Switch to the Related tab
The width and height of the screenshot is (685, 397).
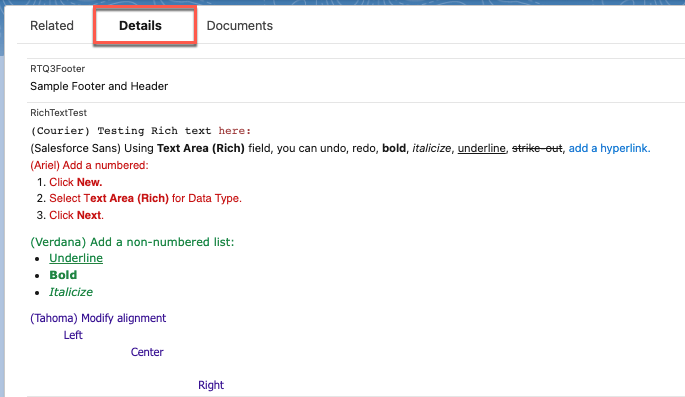coord(52,26)
